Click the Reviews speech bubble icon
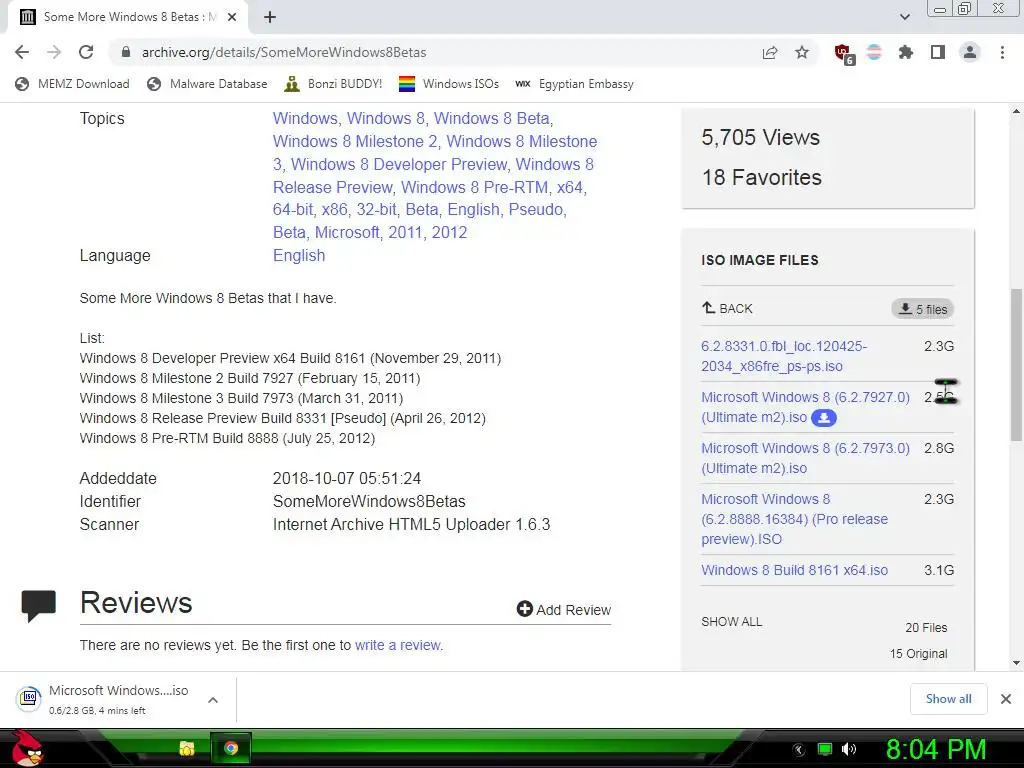Viewport: 1024px width, 768px height. pyautogui.click(x=39, y=605)
